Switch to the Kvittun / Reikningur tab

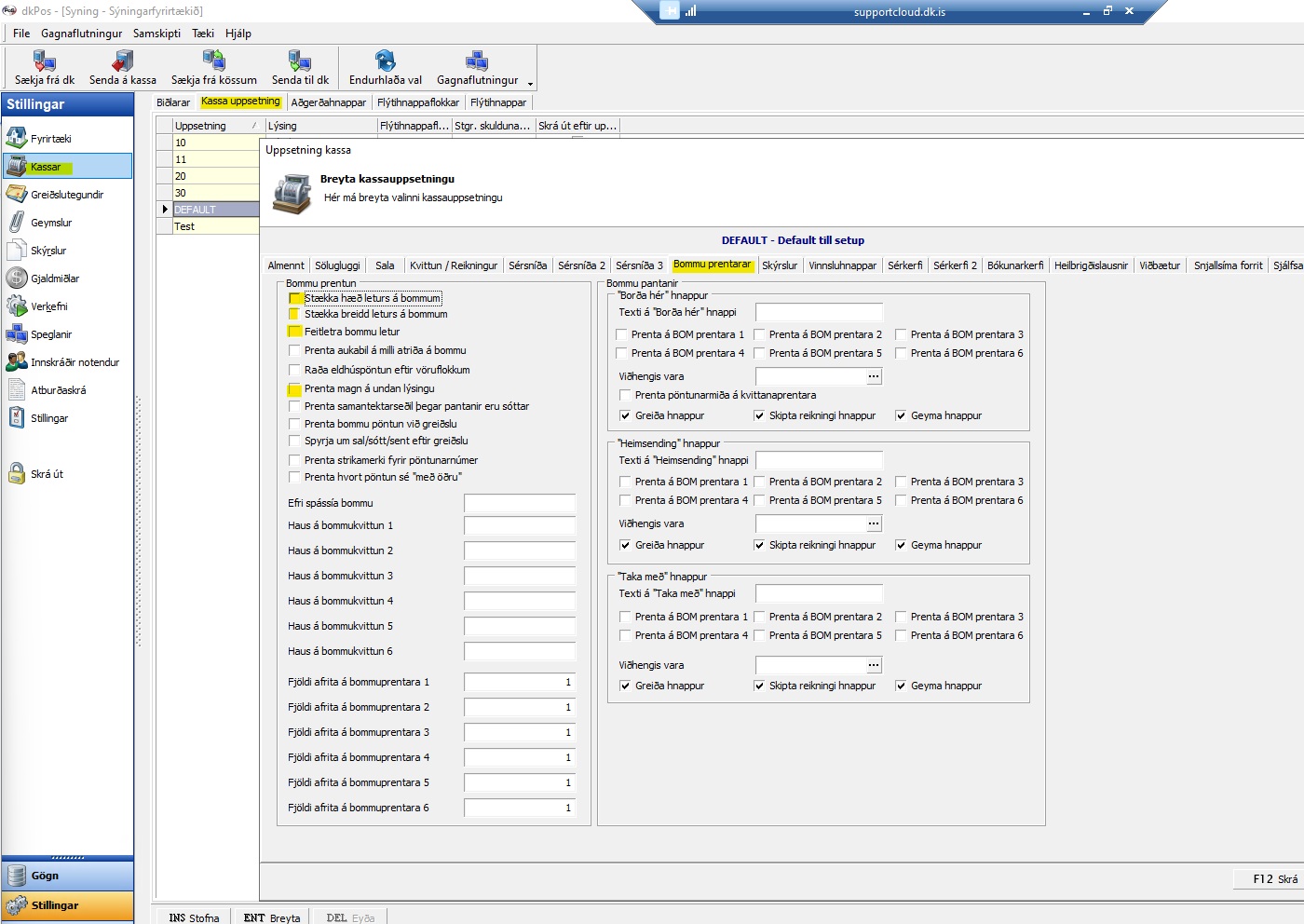(x=454, y=265)
